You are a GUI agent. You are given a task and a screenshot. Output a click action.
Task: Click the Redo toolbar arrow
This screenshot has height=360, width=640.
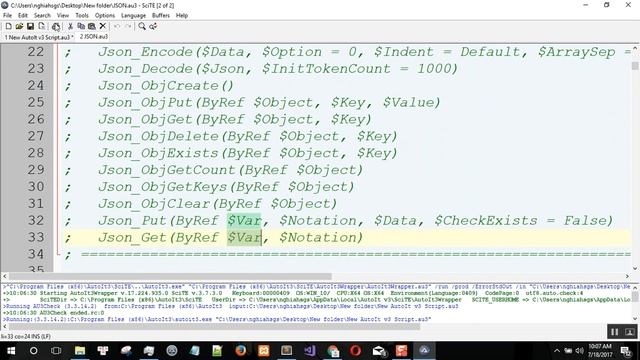click(128, 27)
